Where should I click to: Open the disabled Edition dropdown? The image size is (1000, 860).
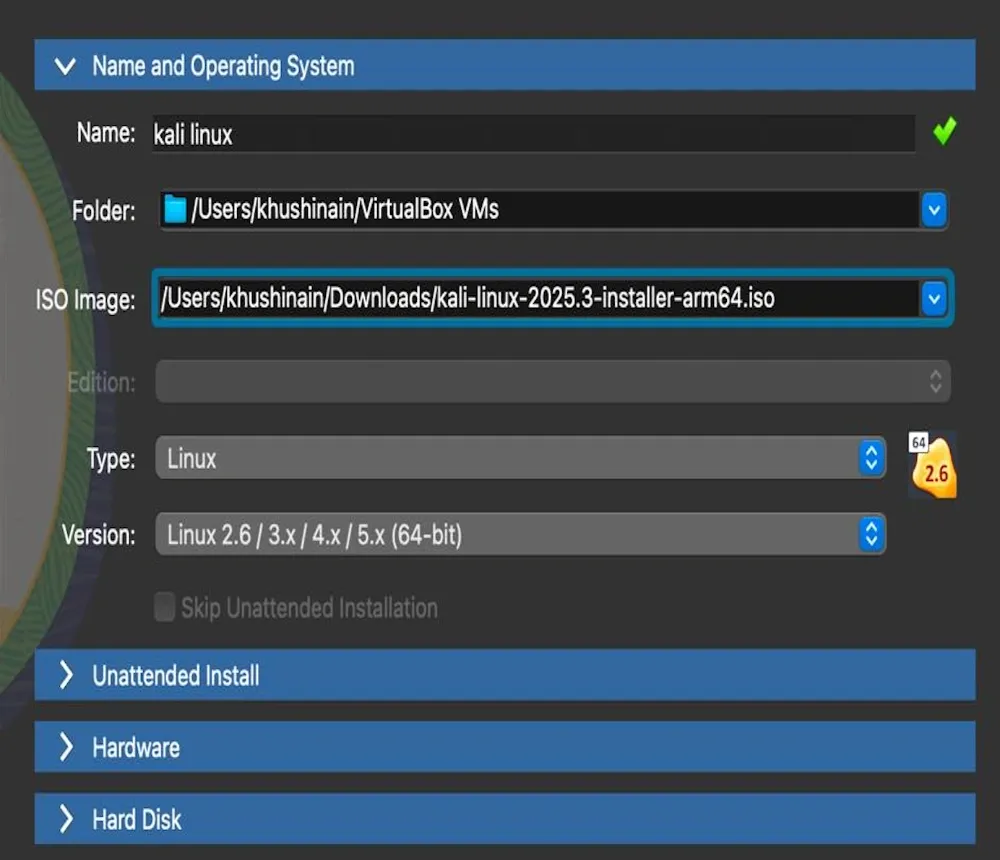553,382
